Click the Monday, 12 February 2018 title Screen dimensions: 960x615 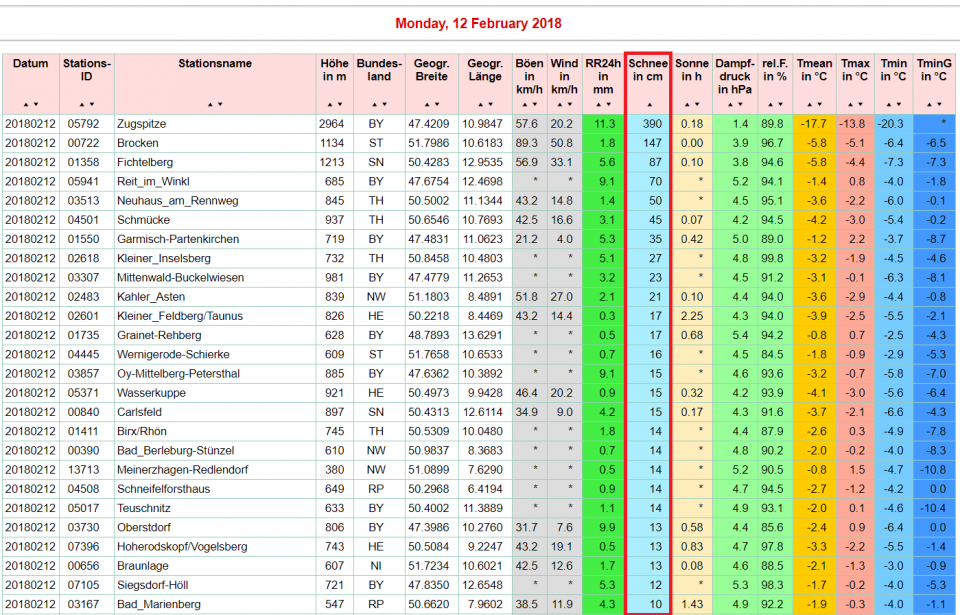(x=478, y=23)
